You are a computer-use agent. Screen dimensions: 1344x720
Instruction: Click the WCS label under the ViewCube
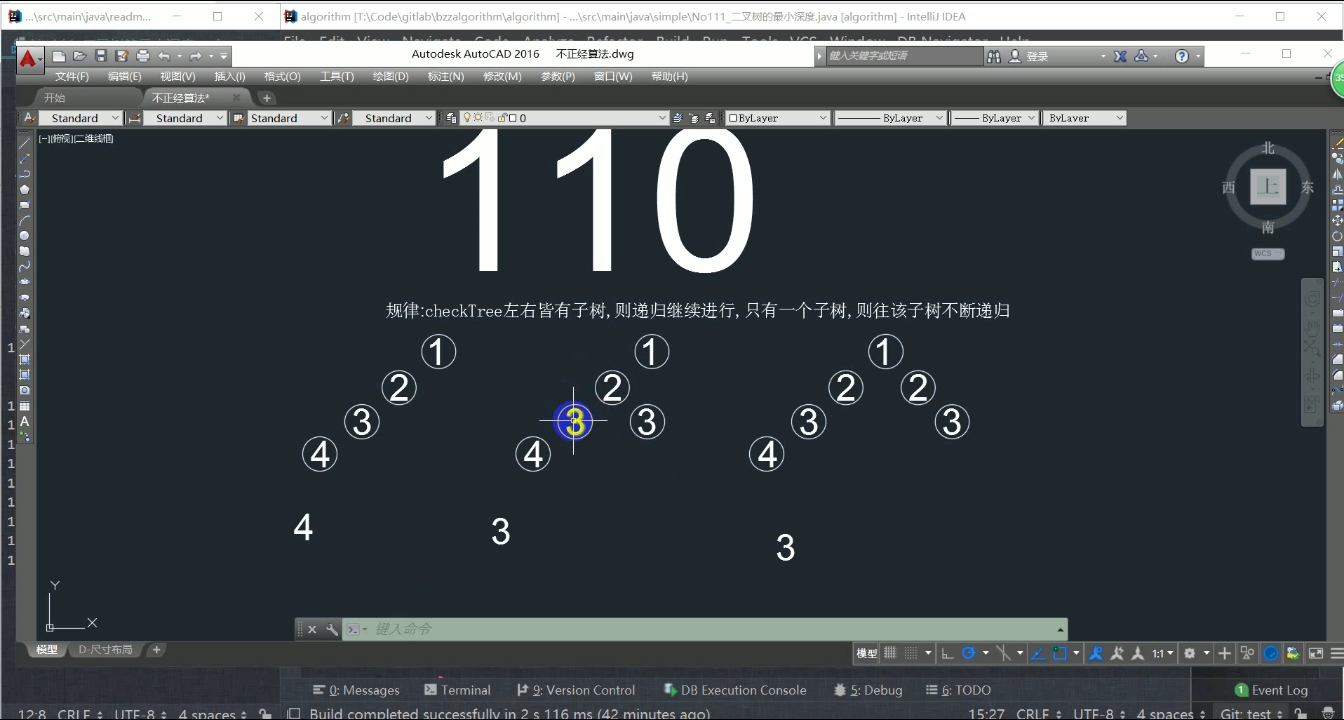pos(1267,254)
